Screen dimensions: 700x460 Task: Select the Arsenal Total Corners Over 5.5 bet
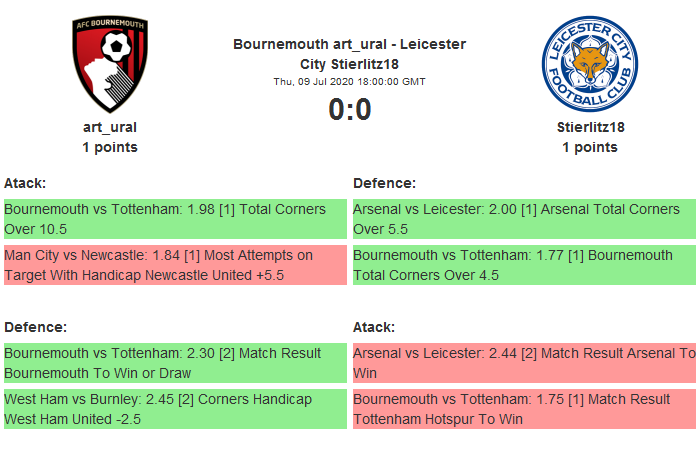tap(523, 219)
